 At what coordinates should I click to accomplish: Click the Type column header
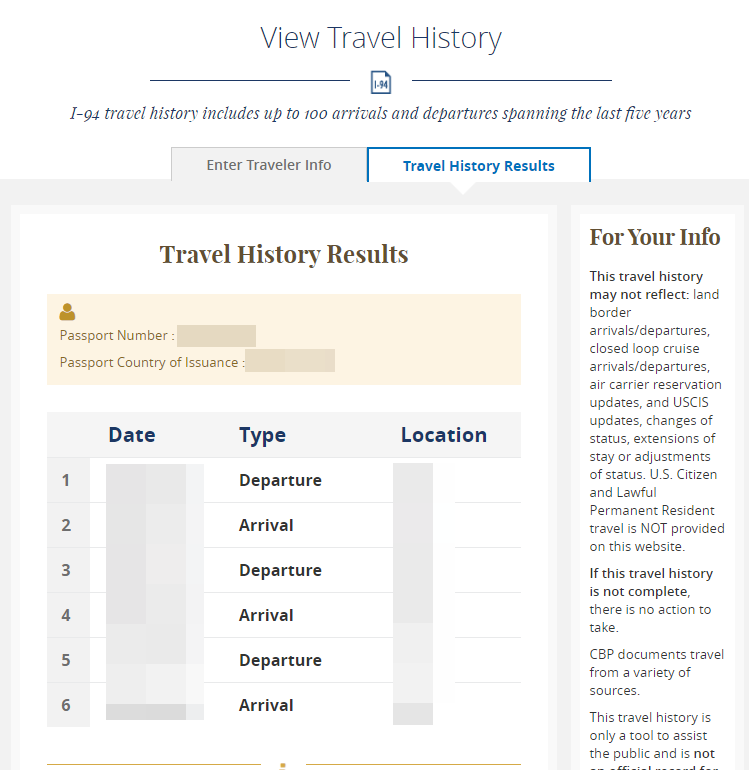click(x=262, y=435)
